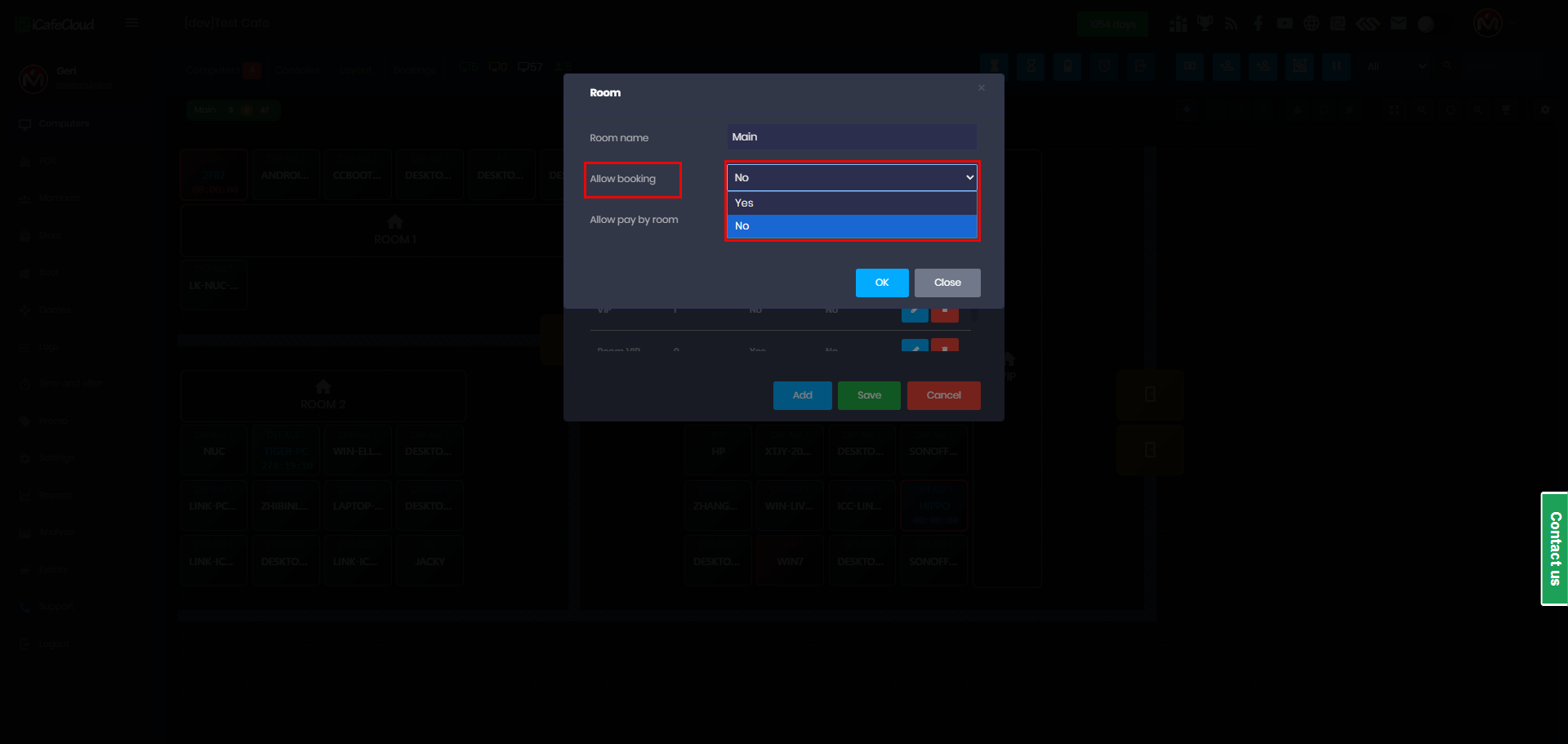Open the YouTube link icon
Screen dimensions: 1568x744
(1285, 24)
